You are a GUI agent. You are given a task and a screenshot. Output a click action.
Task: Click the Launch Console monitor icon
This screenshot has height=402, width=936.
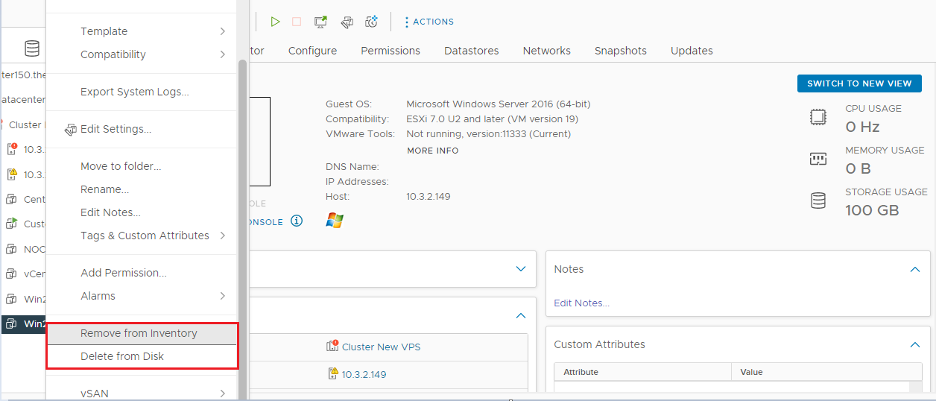pyautogui.click(x=321, y=21)
